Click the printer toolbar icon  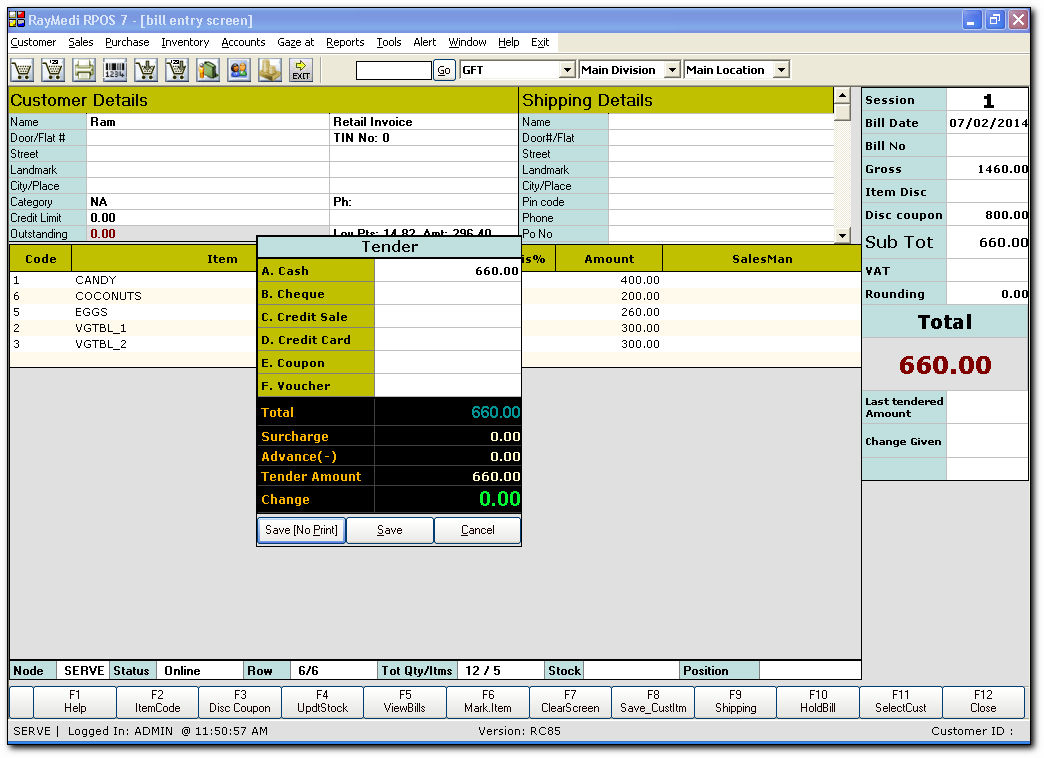pos(84,70)
